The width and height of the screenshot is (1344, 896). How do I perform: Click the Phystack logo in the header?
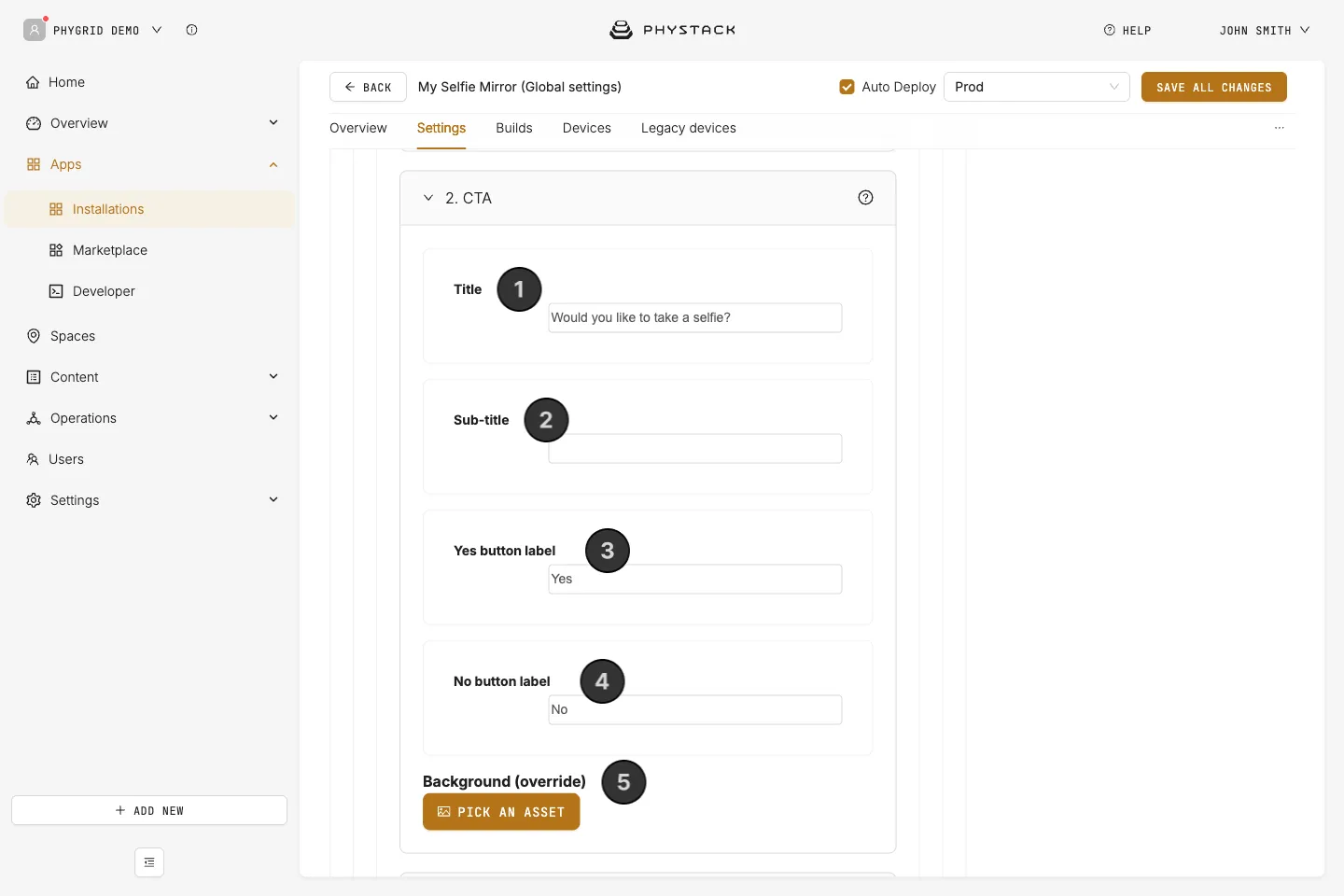click(672, 30)
